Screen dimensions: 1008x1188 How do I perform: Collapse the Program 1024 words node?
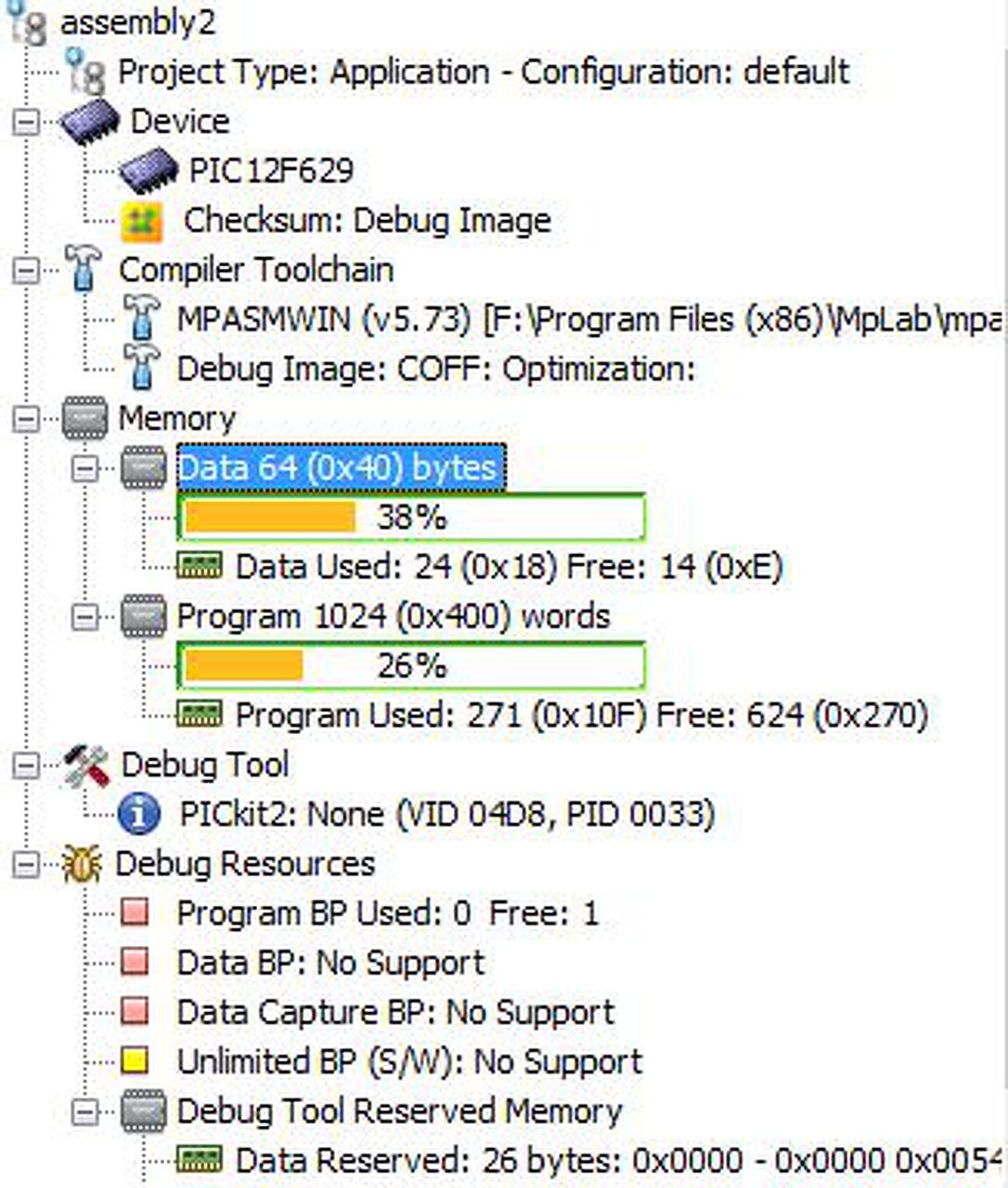coord(85,617)
